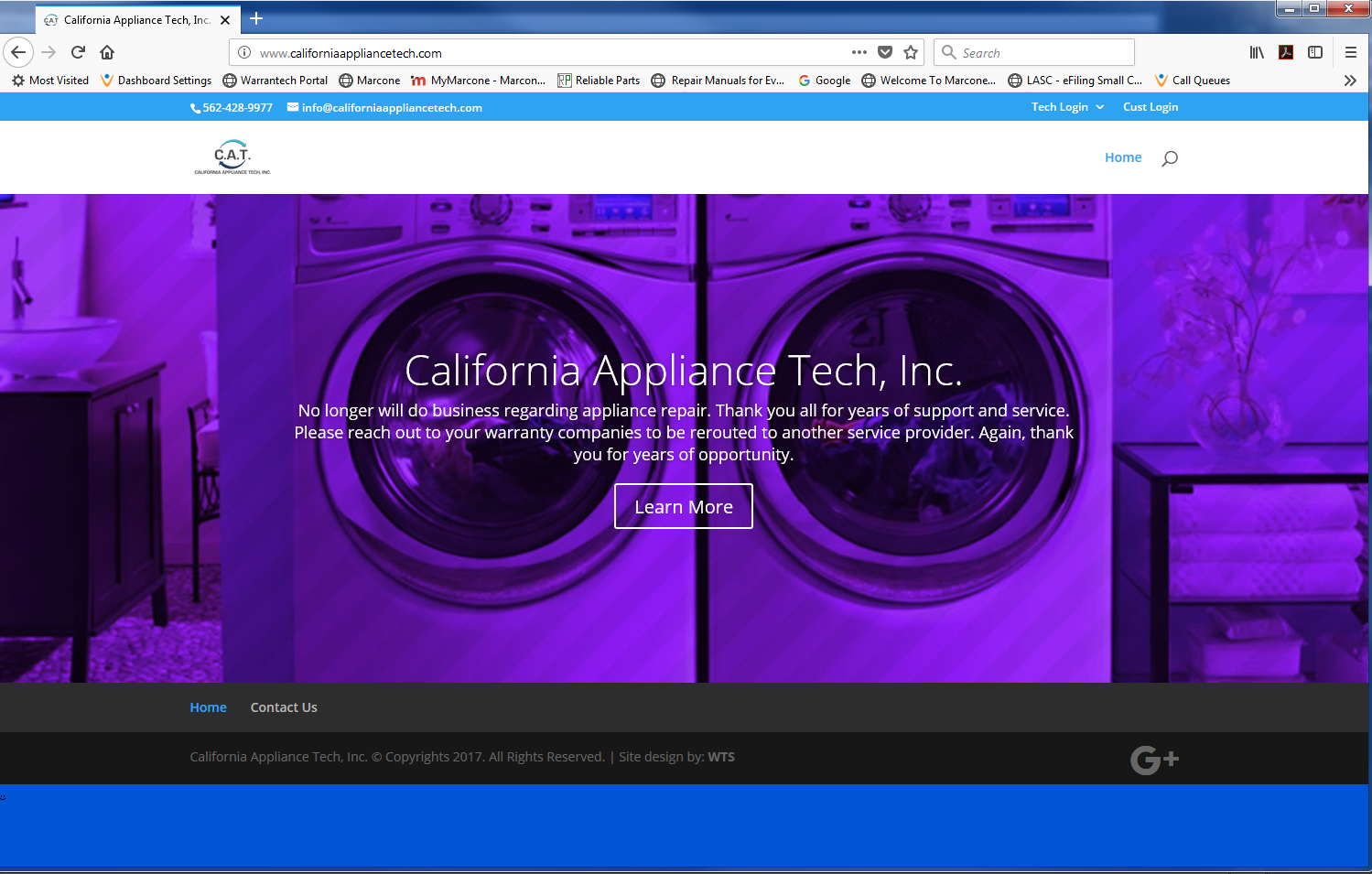
Task: Click the browser Back arrow button
Action: pos(18,52)
